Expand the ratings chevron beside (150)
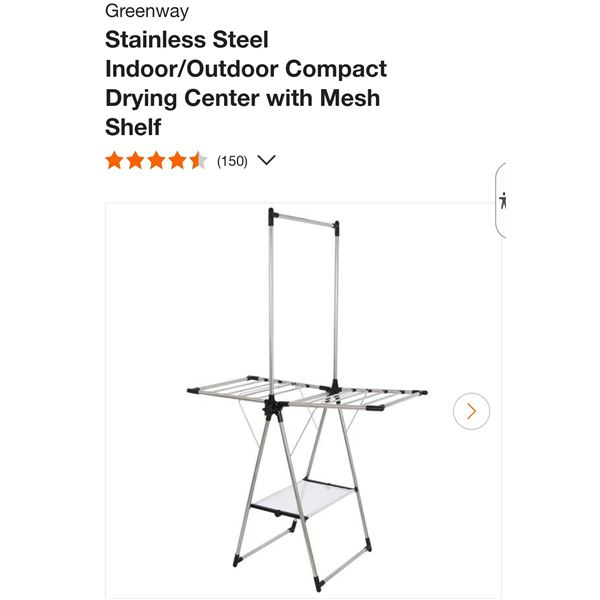 point(266,160)
